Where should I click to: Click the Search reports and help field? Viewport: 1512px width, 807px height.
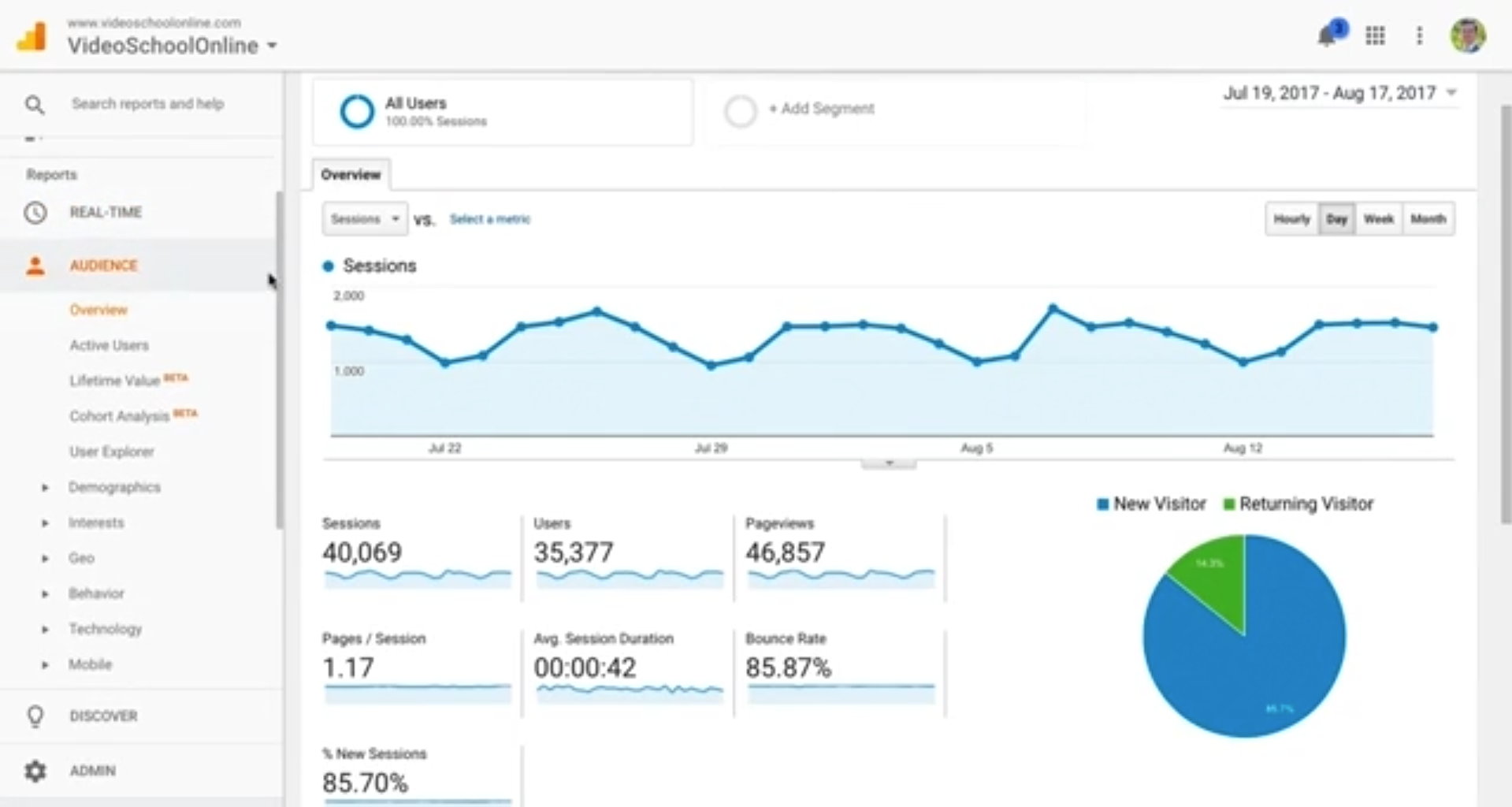(x=147, y=104)
